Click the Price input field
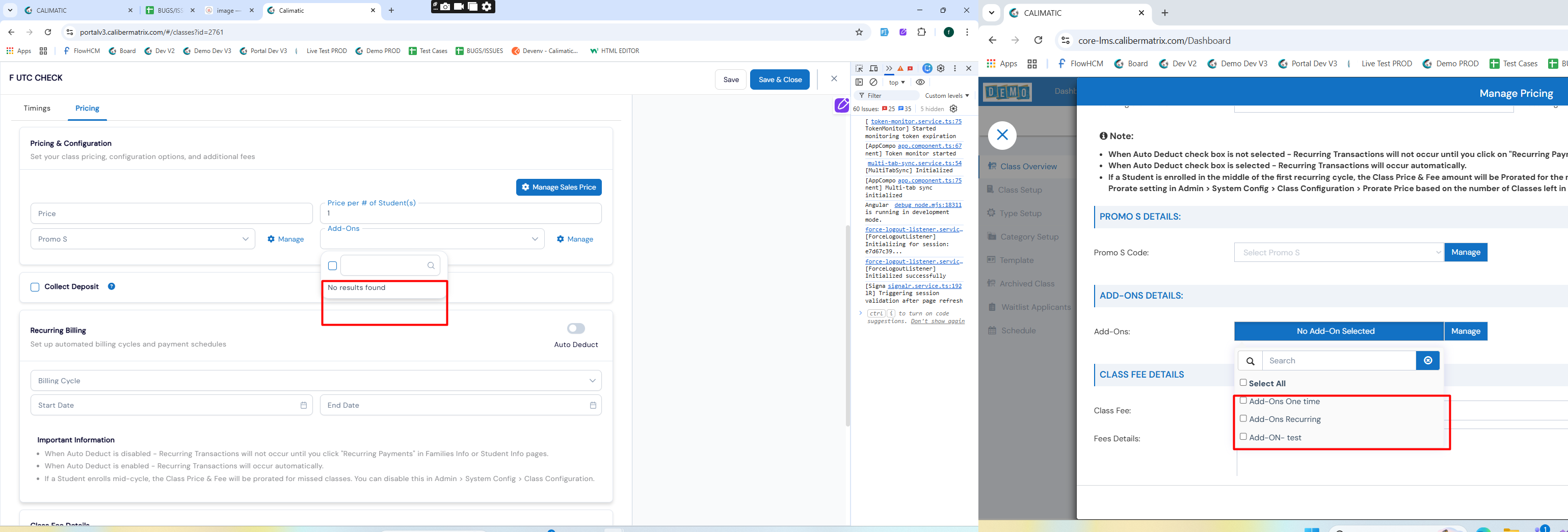The height and width of the screenshot is (532, 1568). [x=172, y=214]
